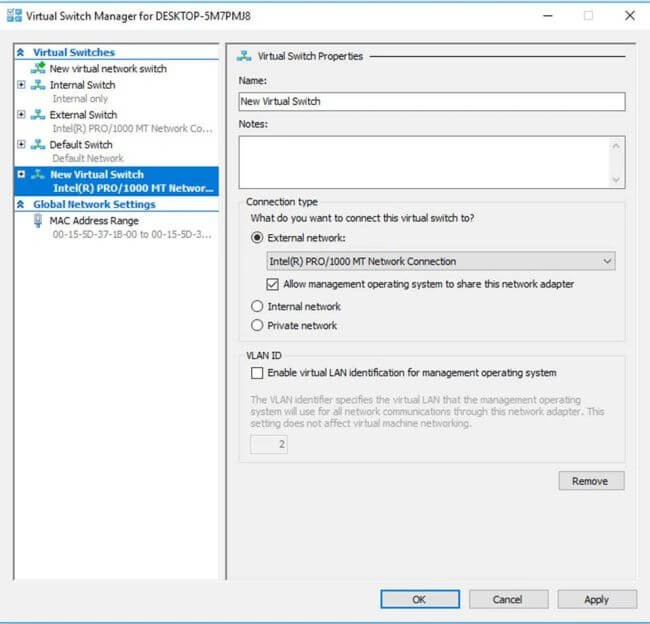Expand the Default Switch tree node
This screenshot has height=624, width=650.
(21, 144)
